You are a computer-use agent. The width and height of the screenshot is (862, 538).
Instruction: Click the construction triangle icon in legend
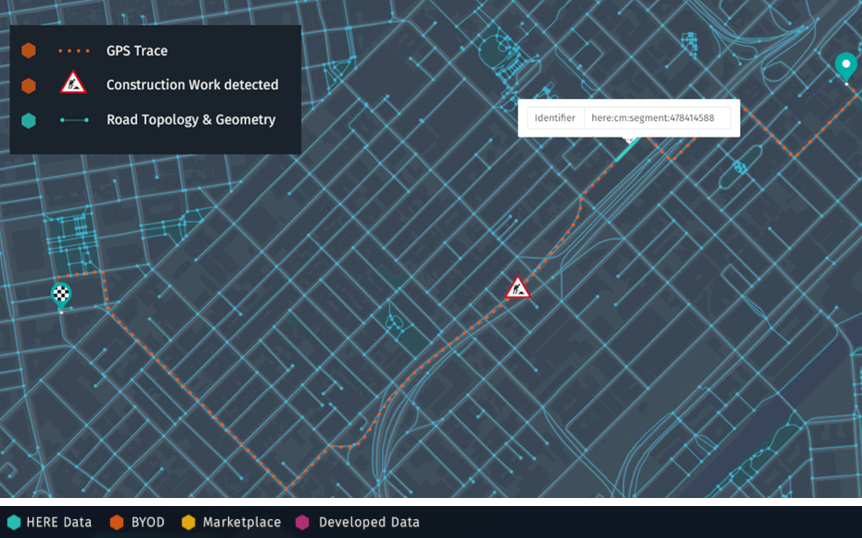73,83
